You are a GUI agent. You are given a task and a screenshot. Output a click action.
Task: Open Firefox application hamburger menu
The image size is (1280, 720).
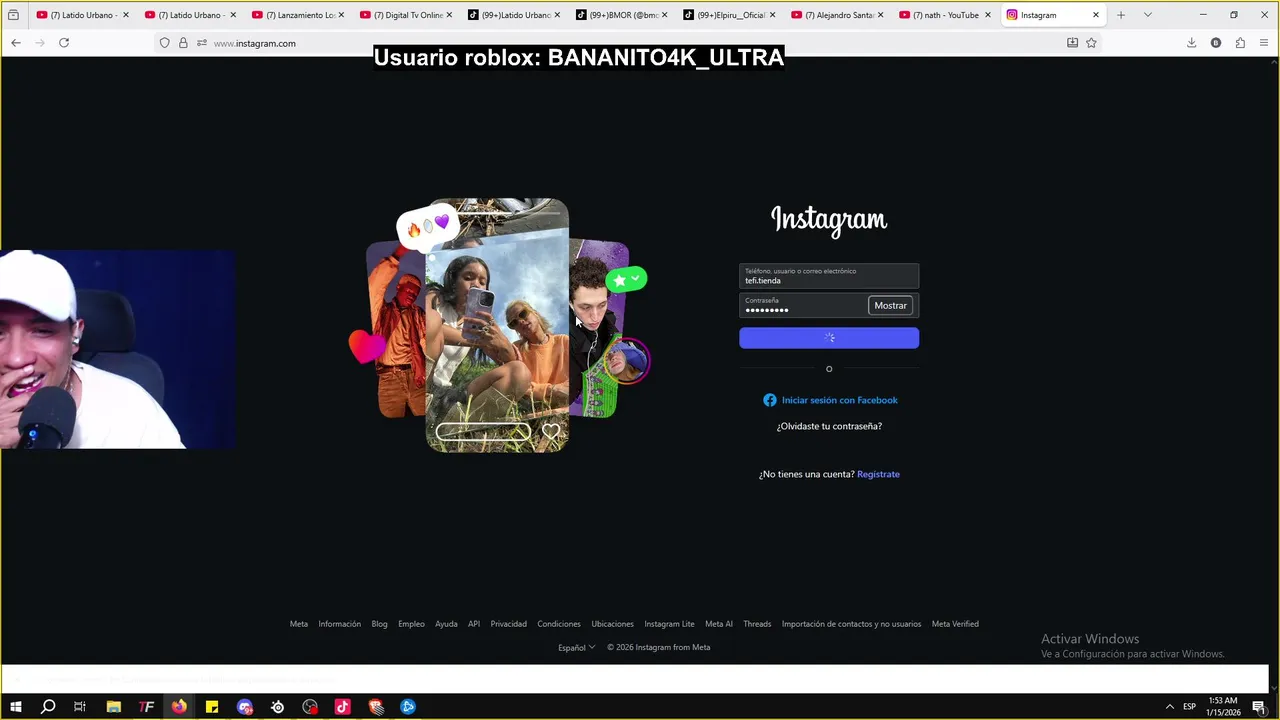tap(1264, 43)
